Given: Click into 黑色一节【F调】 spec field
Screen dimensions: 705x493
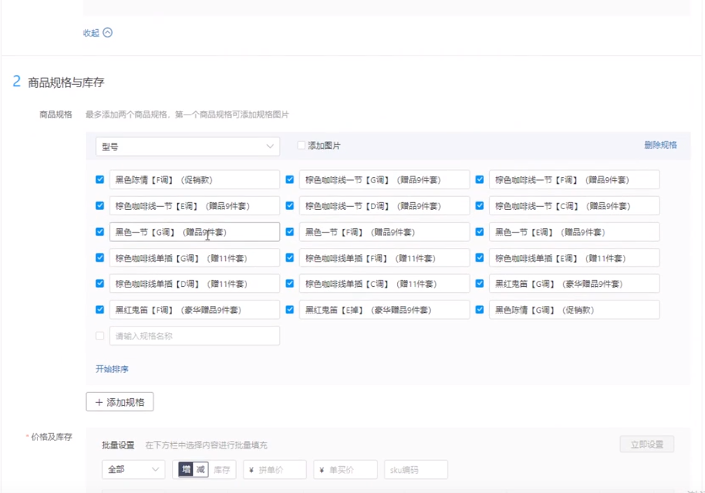Looking at the screenshot, I should click(384, 232).
